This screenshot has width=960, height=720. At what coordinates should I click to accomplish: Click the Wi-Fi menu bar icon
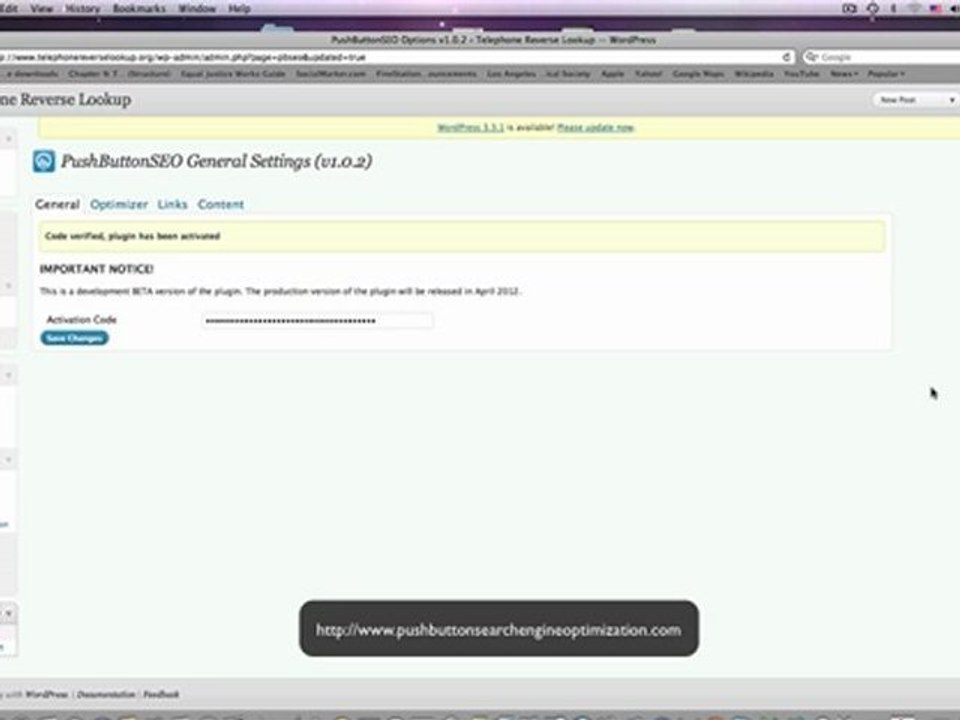(x=914, y=8)
